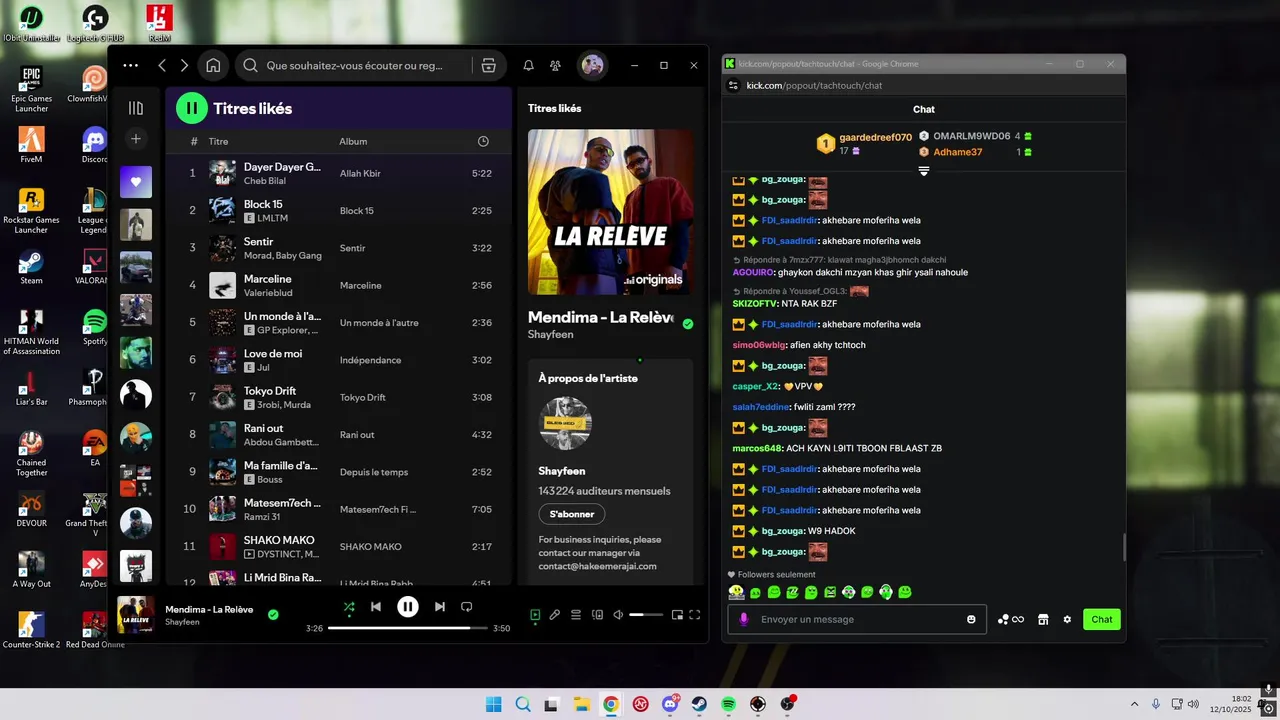Open the Spotify Home page
1280x720 pixels.
pos(213,65)
